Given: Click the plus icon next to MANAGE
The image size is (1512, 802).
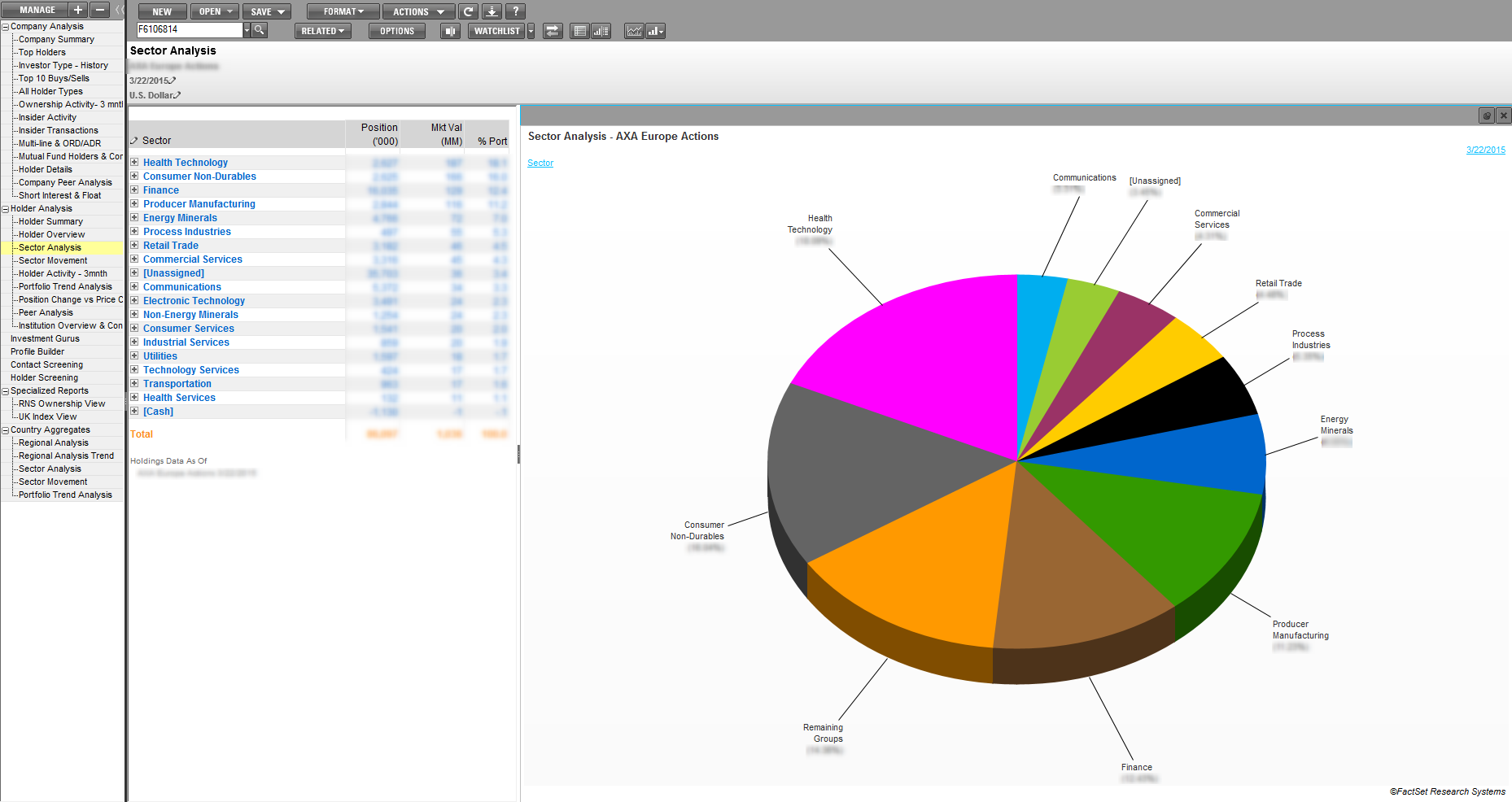Looking at the screenshot, I should (x=78, y=10).
